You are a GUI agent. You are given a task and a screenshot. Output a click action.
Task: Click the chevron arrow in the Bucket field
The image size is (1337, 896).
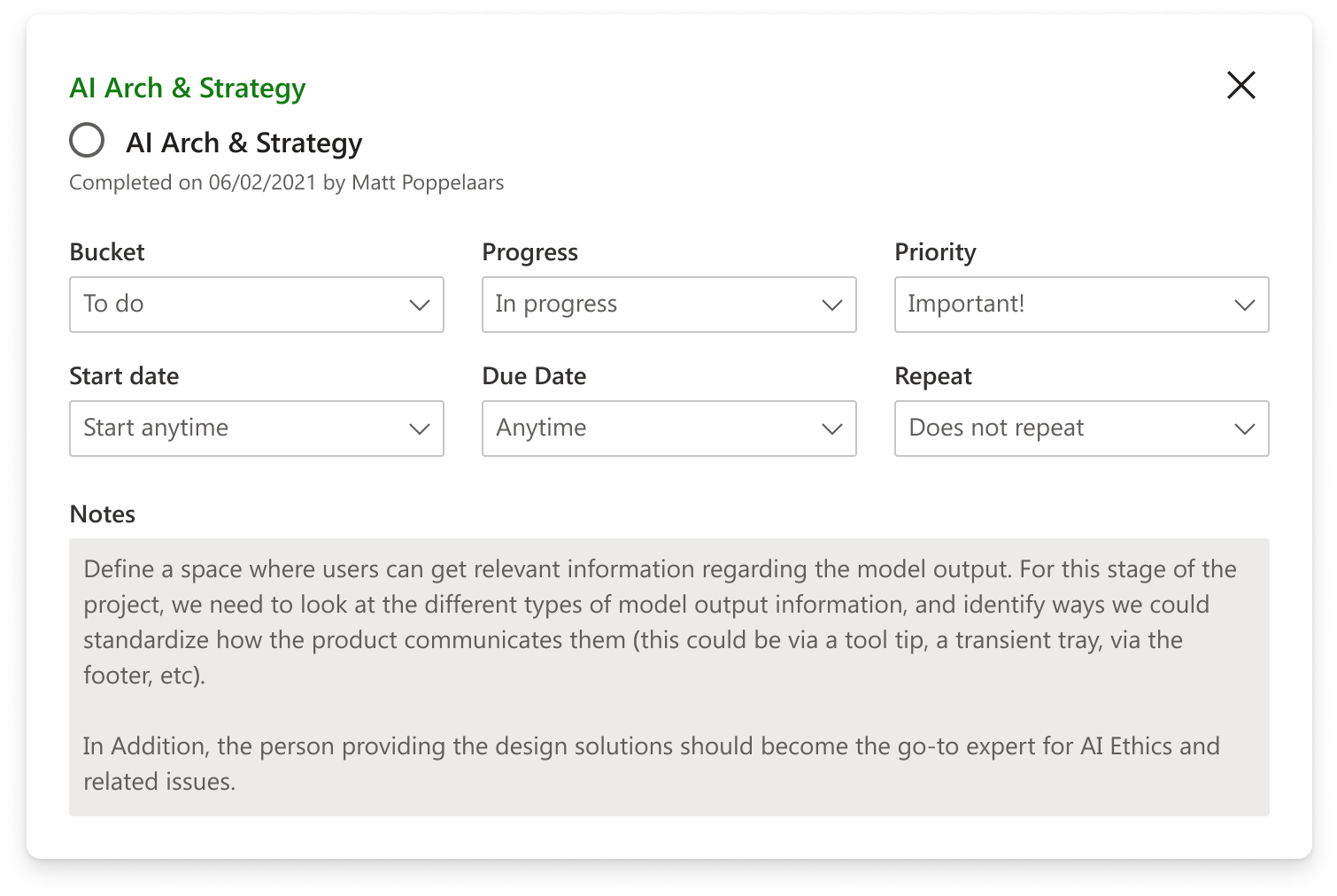click(420, 305)
